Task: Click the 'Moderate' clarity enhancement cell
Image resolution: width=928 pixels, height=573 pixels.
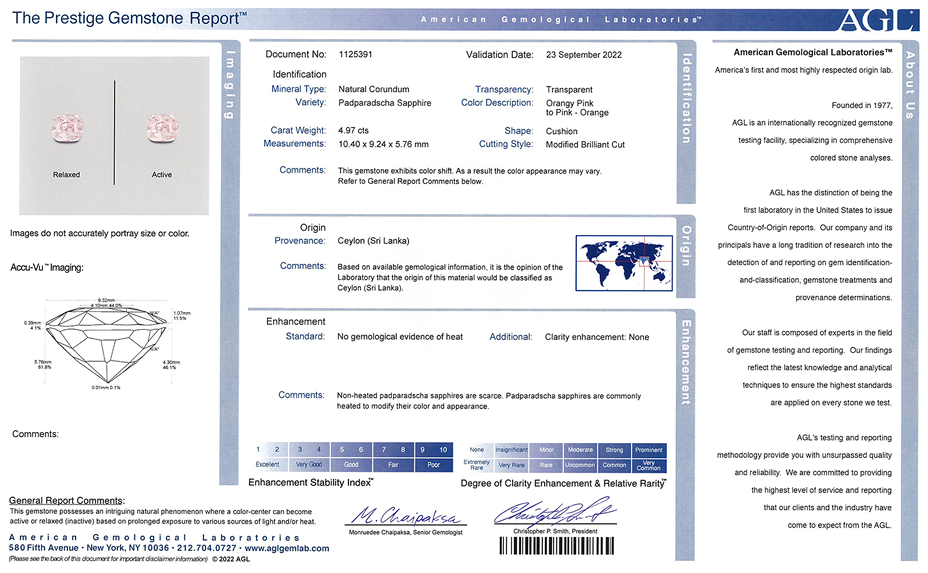Action: pos(581,450)
